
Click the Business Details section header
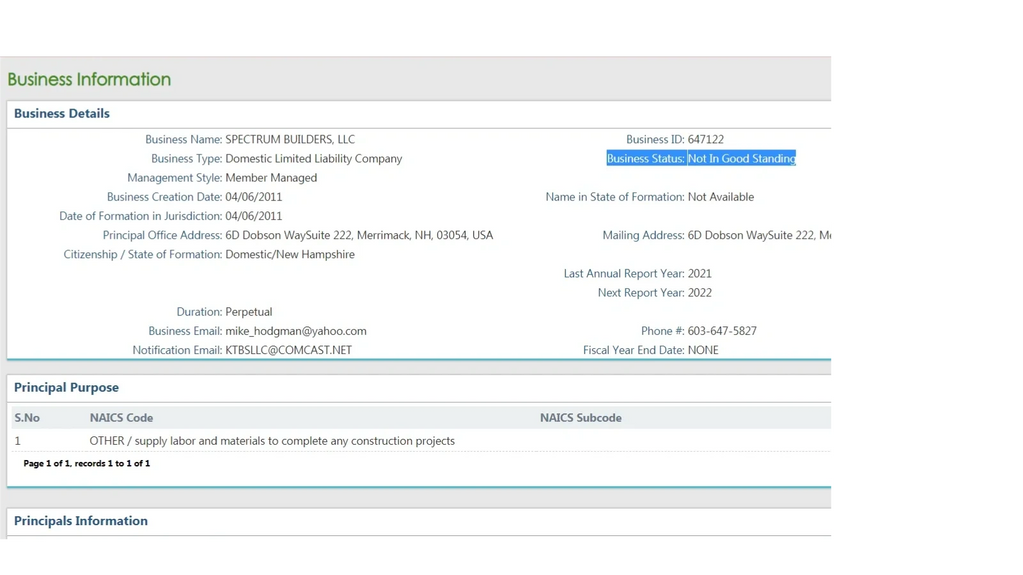tap(62, 114)
